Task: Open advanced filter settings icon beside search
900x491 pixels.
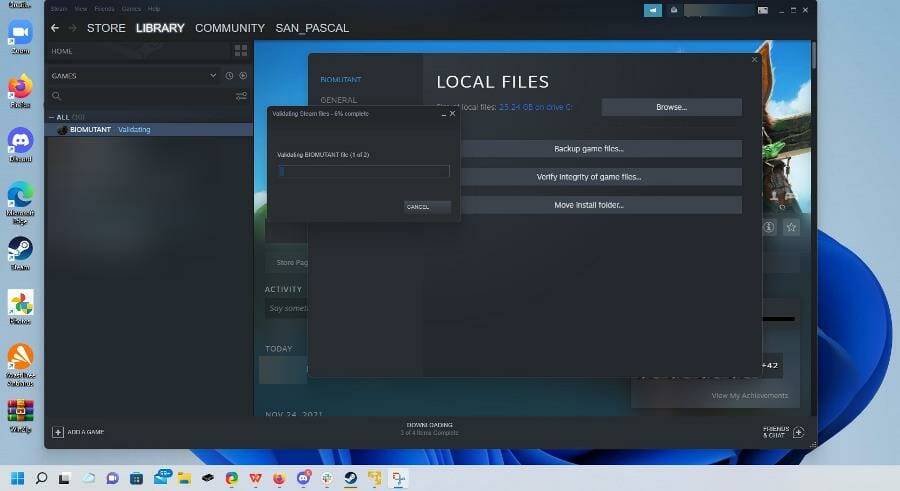Action: point(241,96)
